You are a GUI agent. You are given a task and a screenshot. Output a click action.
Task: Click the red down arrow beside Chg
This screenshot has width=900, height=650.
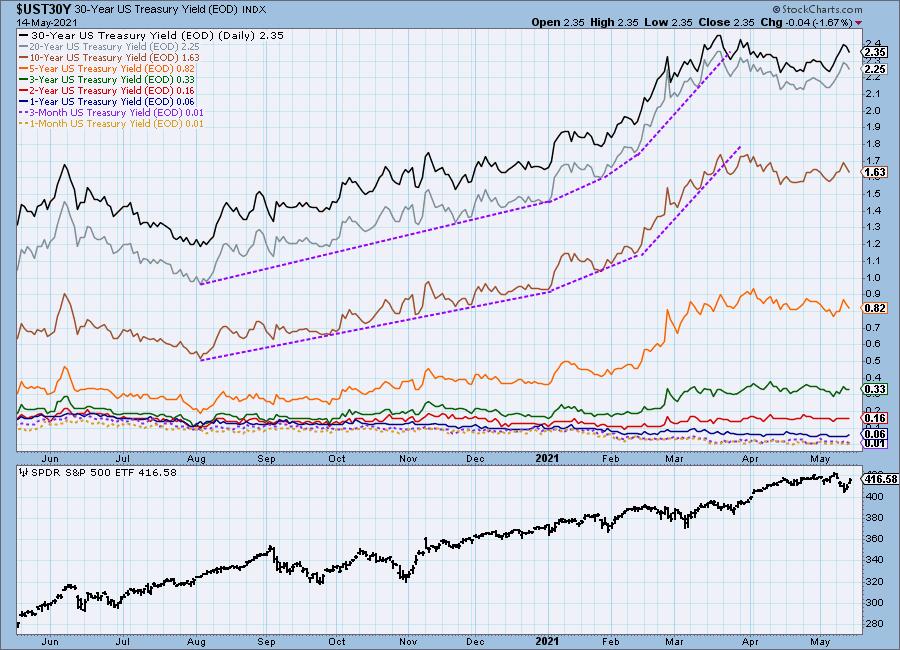[859, 23]
